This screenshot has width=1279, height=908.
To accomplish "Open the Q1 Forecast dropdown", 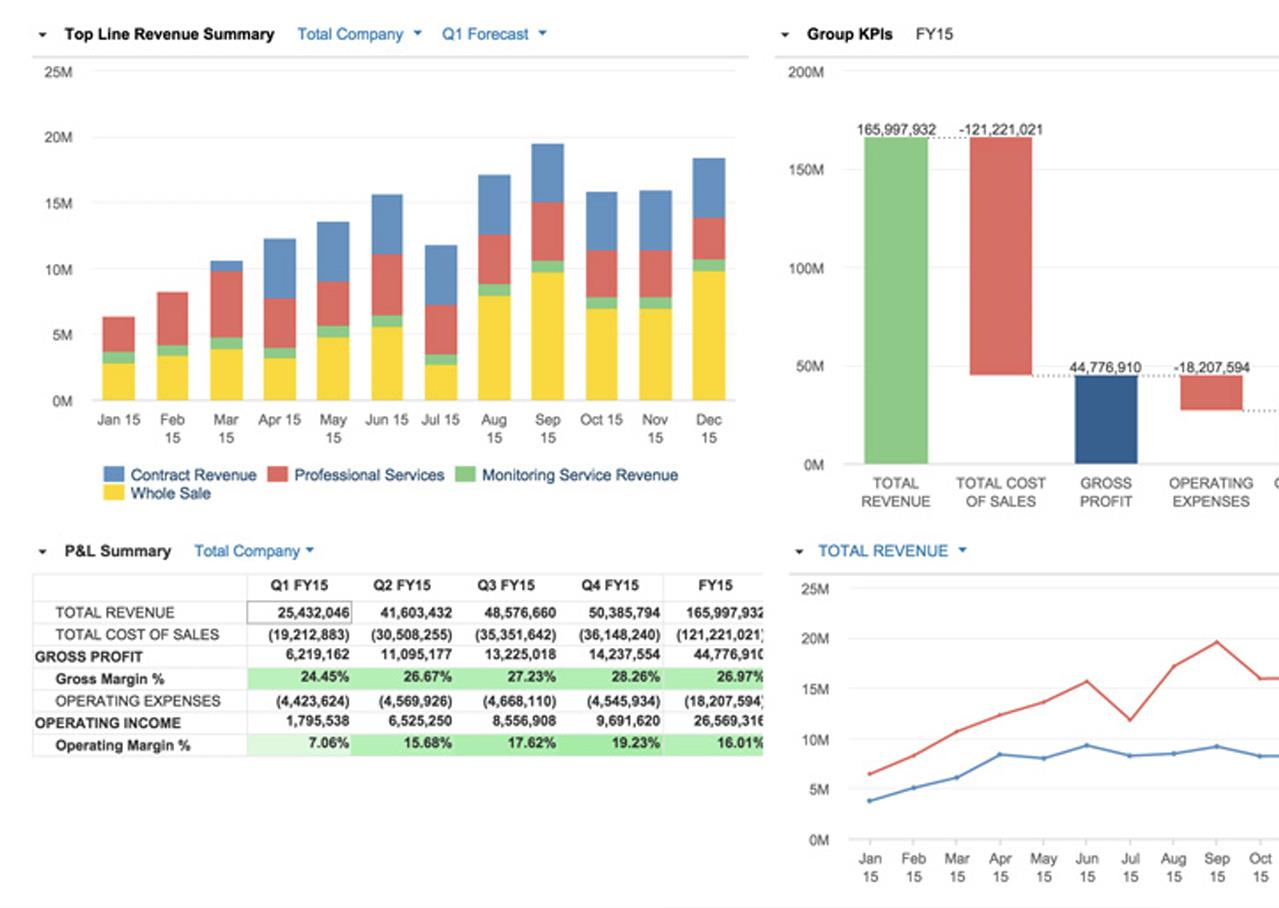I will pyautogui.click(x=489, y=33).
